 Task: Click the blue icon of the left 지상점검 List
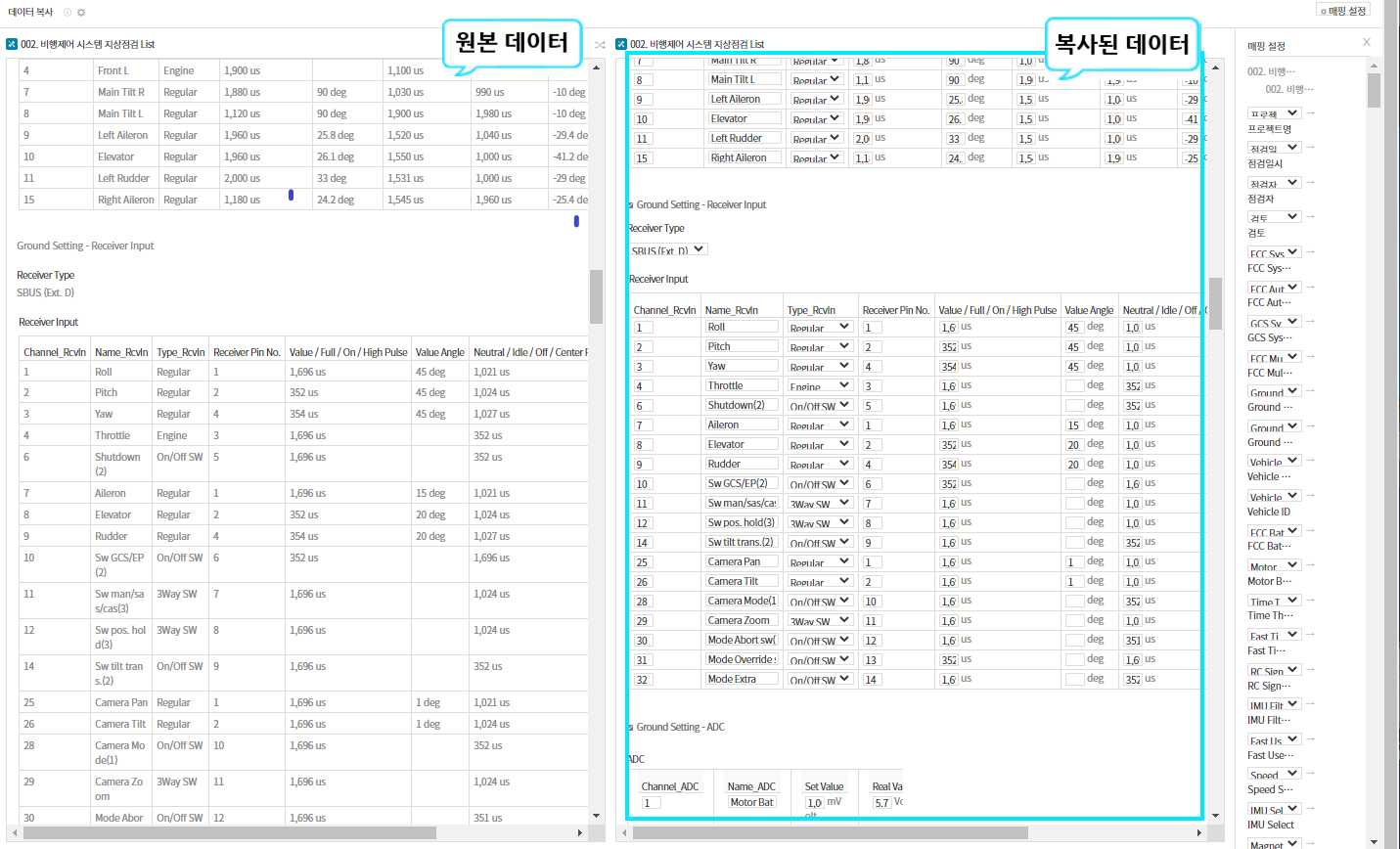click(x=12, y=44)
